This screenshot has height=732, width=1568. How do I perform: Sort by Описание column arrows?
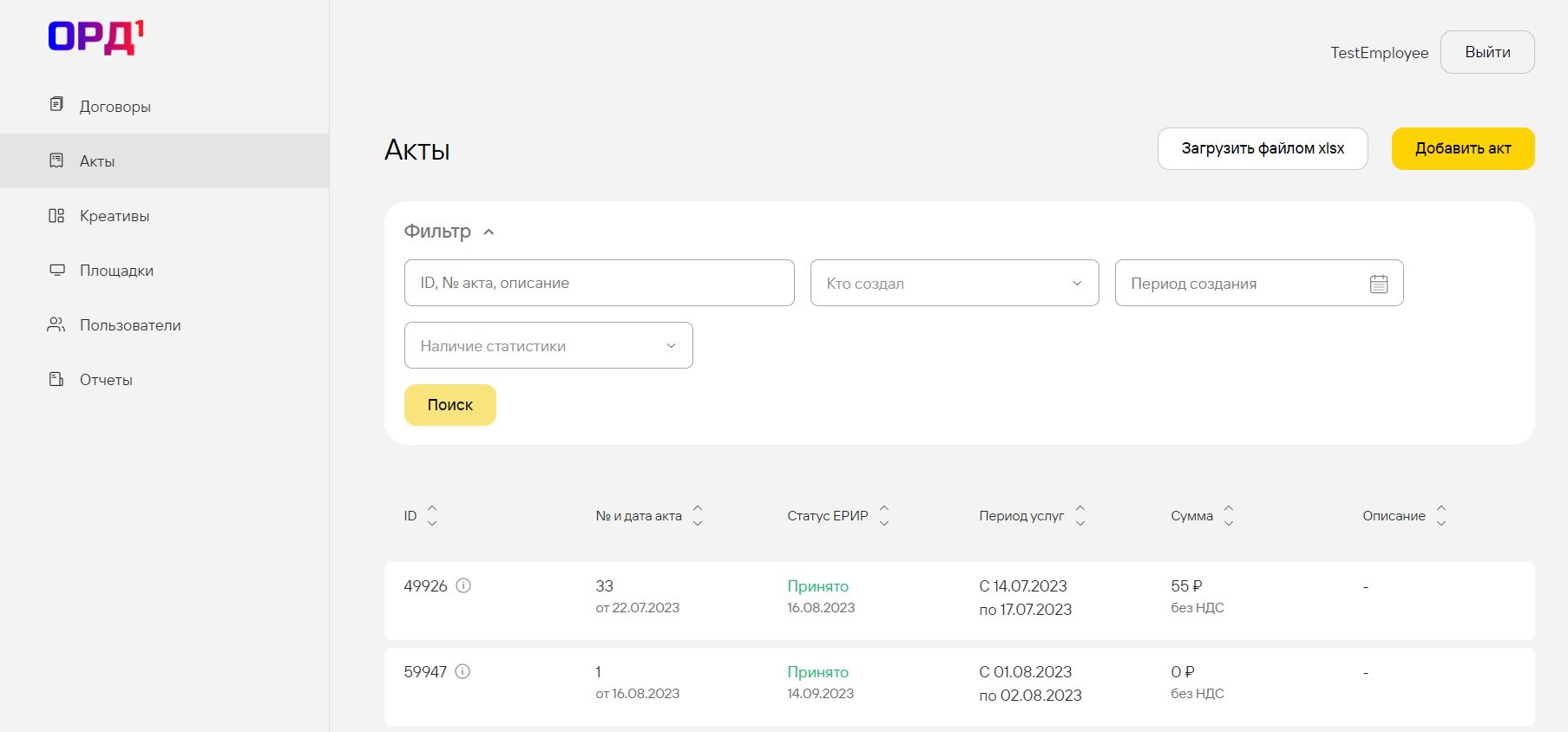pos(1441,515)
